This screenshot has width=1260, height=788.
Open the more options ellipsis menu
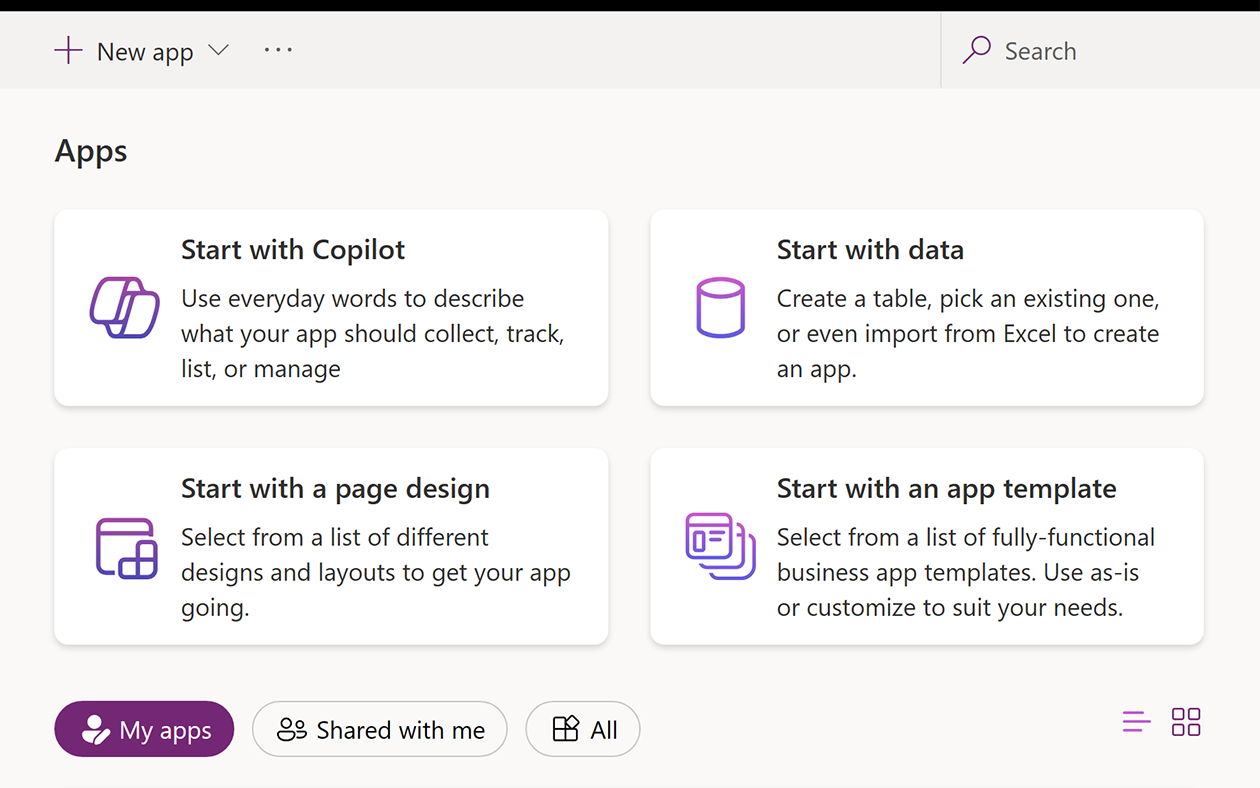(x=278, y=50)
